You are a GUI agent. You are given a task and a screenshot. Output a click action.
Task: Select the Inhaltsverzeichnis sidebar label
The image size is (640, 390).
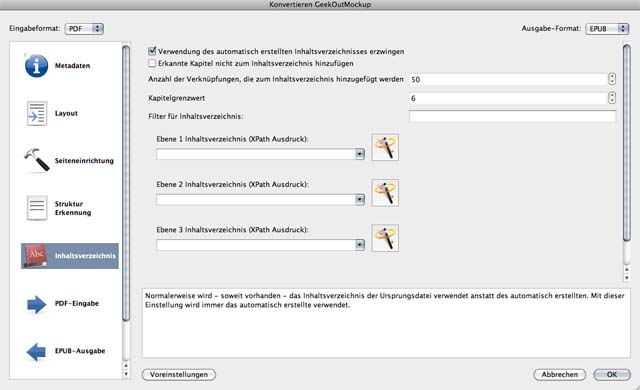[x=85, y=256]
